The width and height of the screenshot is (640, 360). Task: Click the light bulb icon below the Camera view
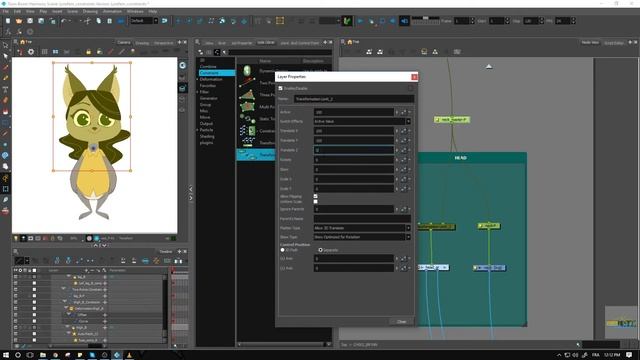pos(16,238)
